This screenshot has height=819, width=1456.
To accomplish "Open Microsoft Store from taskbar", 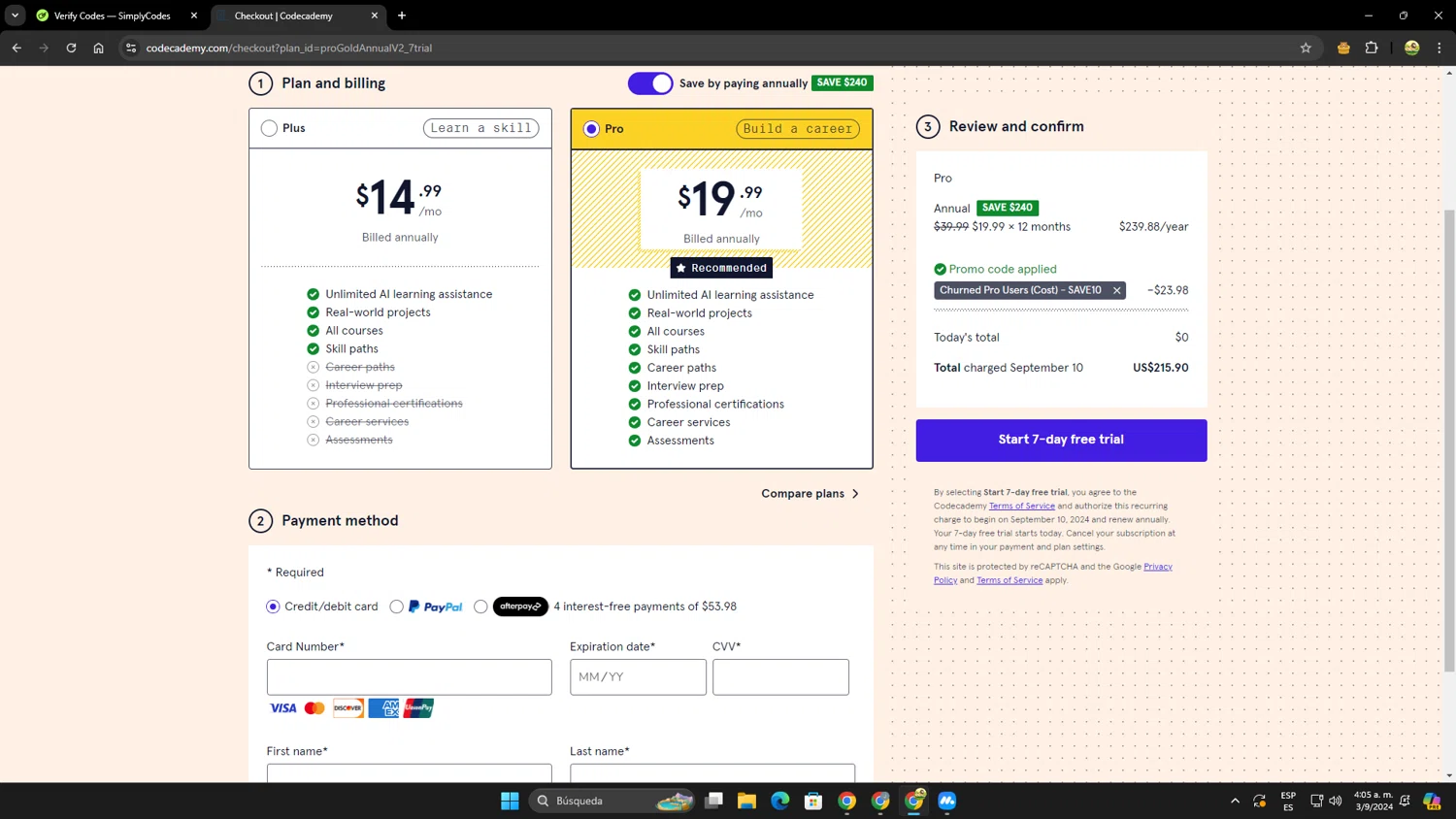I will [813, 801].
